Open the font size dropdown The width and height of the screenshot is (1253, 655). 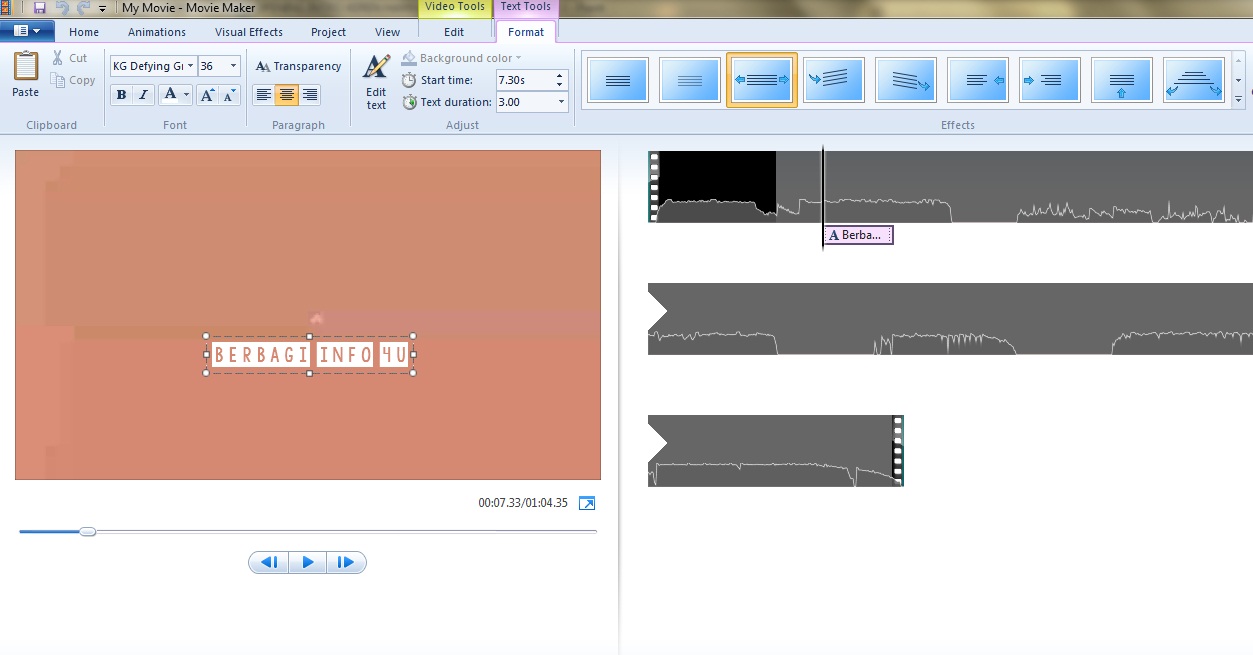tap(232, 65)
